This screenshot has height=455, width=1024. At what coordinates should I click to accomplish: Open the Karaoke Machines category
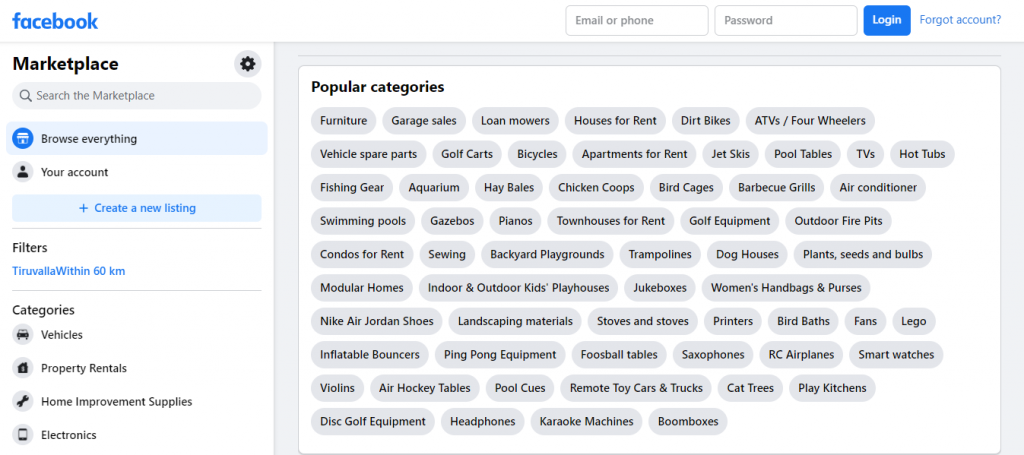point(586,422)
